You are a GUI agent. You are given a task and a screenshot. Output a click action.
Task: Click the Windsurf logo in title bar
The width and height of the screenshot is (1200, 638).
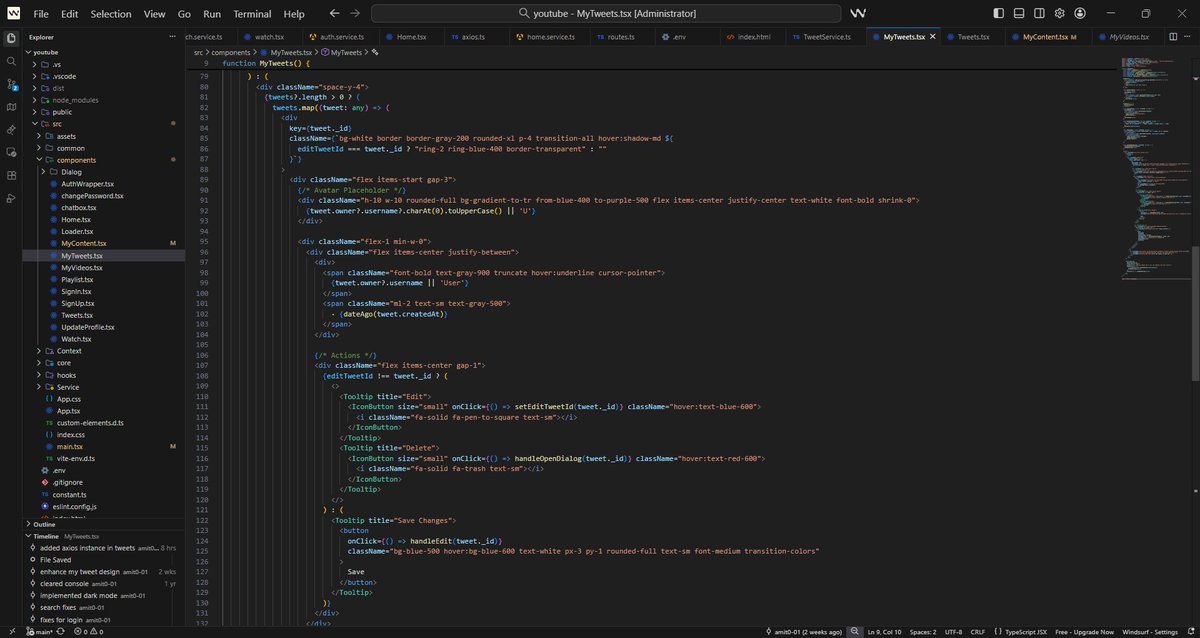(13, 13)
